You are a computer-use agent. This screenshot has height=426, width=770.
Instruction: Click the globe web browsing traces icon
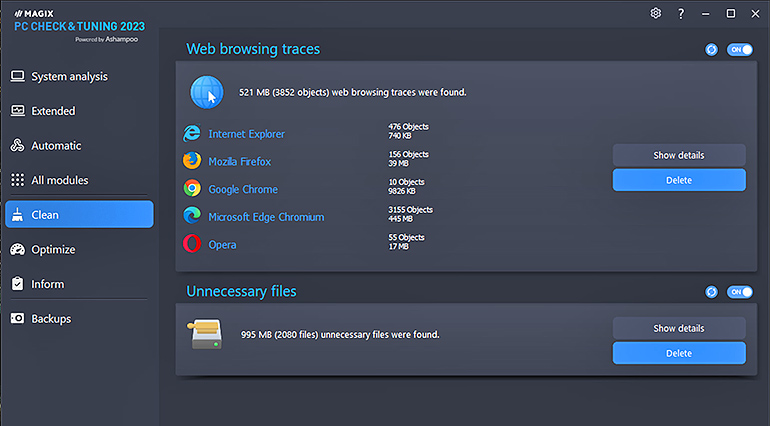207,92
